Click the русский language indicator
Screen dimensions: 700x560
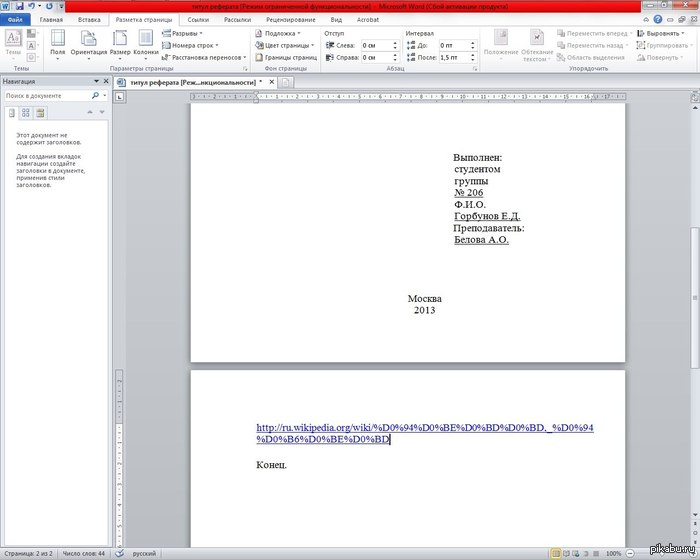(144, 554)
